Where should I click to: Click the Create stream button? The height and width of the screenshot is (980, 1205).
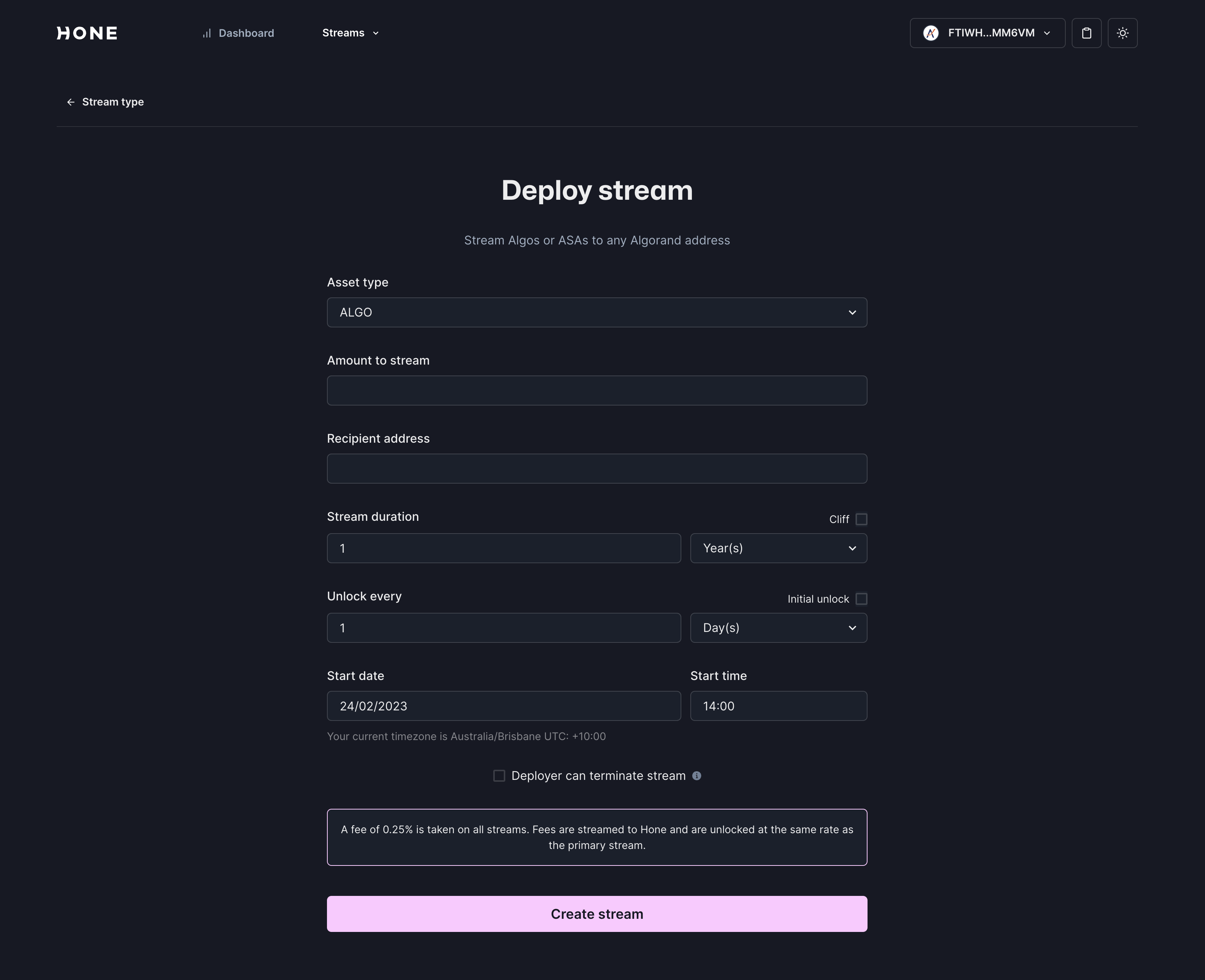click(597, 913)
